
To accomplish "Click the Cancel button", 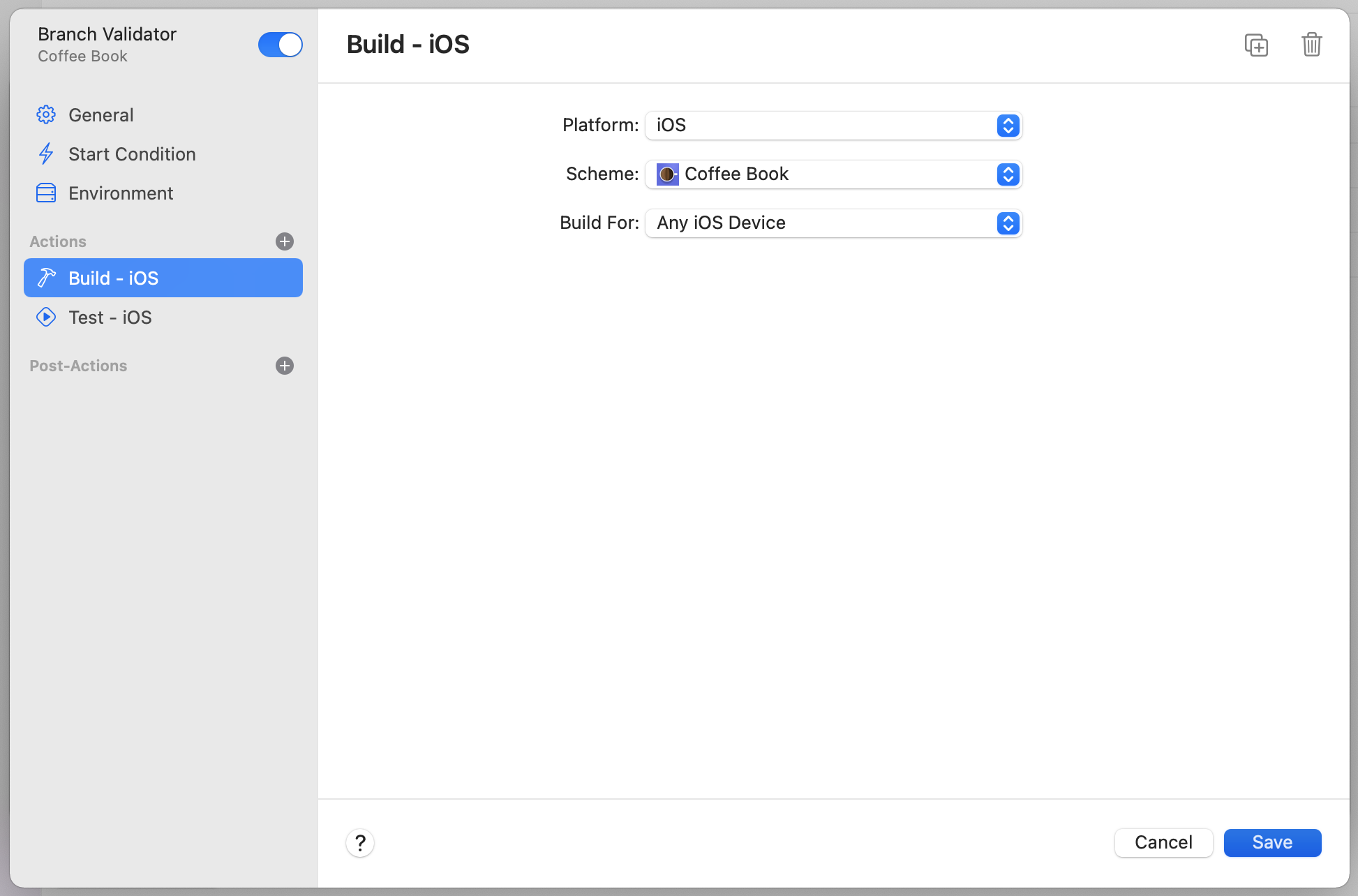I will (1163, 842).
